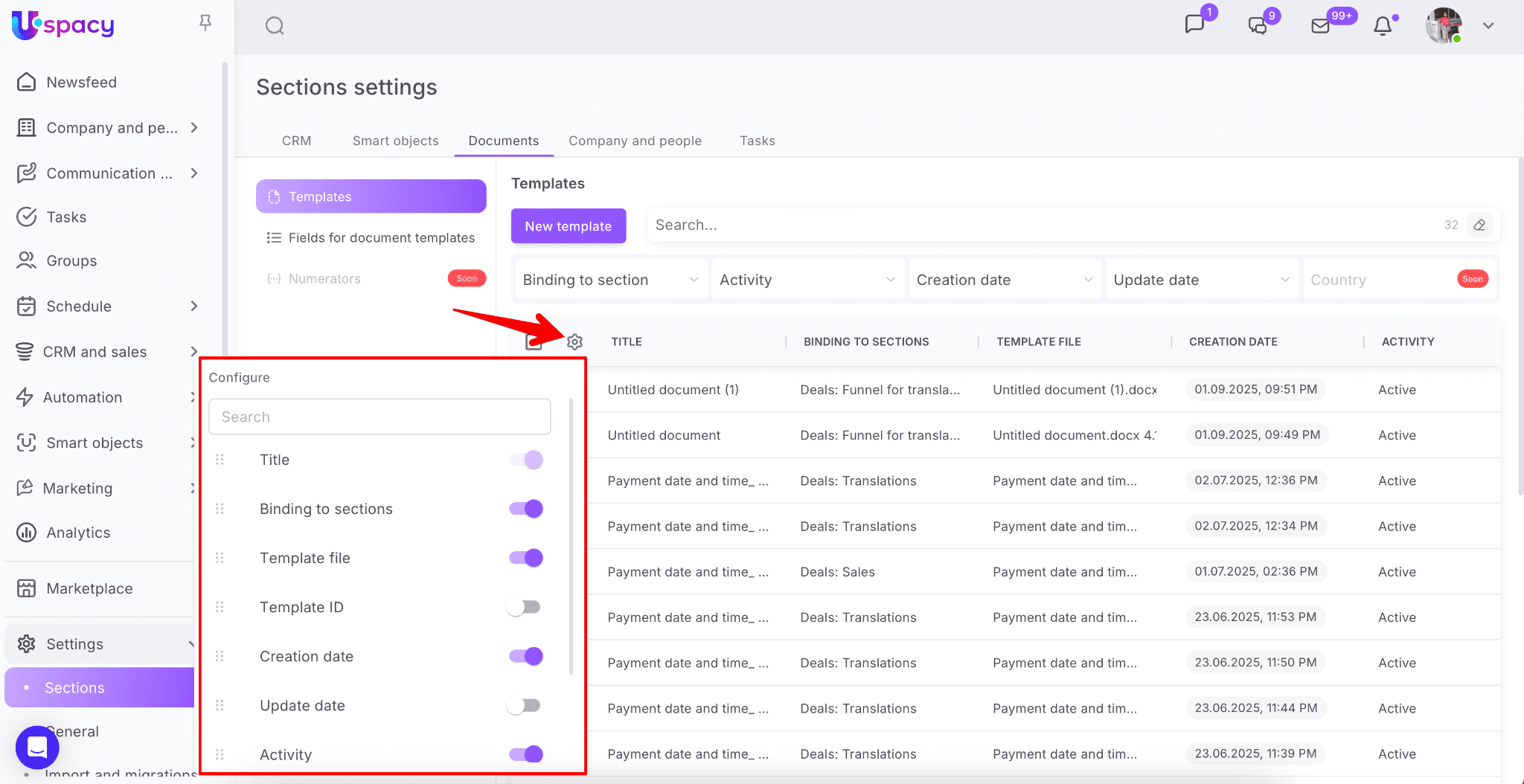Open Fields for document templates
The image size is (1524, 784).
coord(381,238)
